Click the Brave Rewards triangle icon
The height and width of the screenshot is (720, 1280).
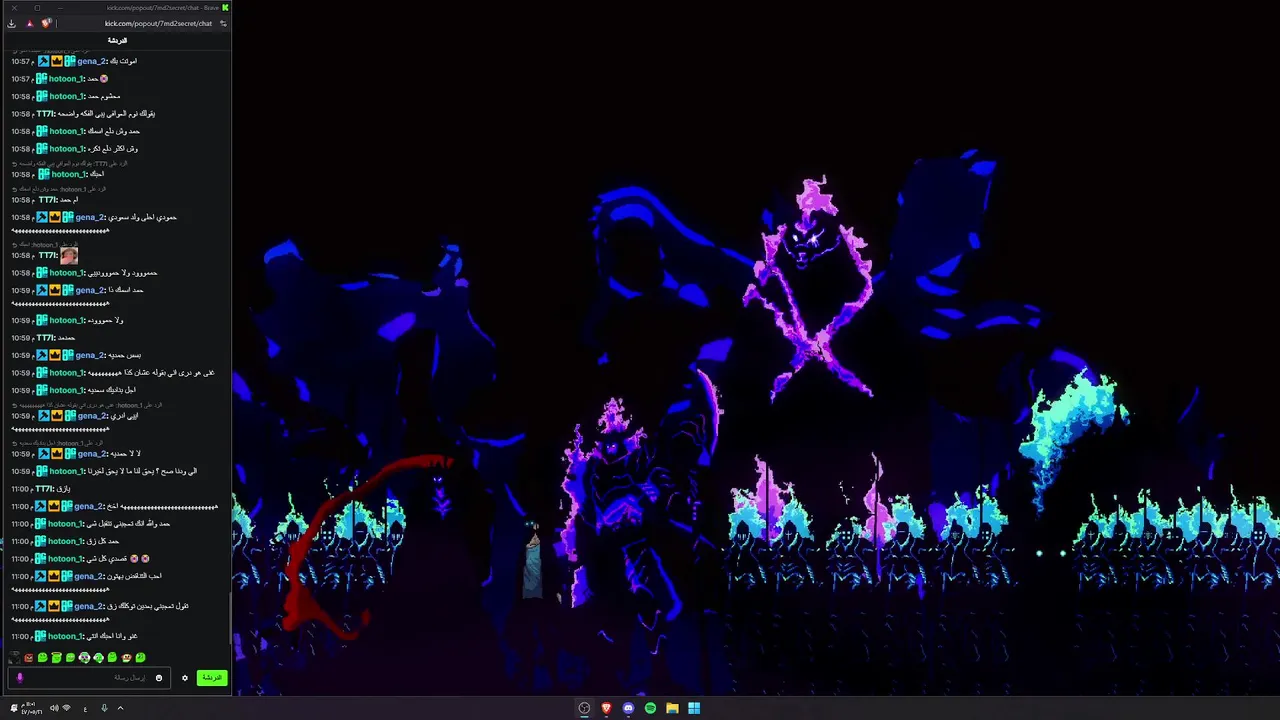pyautogui.click(x=29, y=23)
